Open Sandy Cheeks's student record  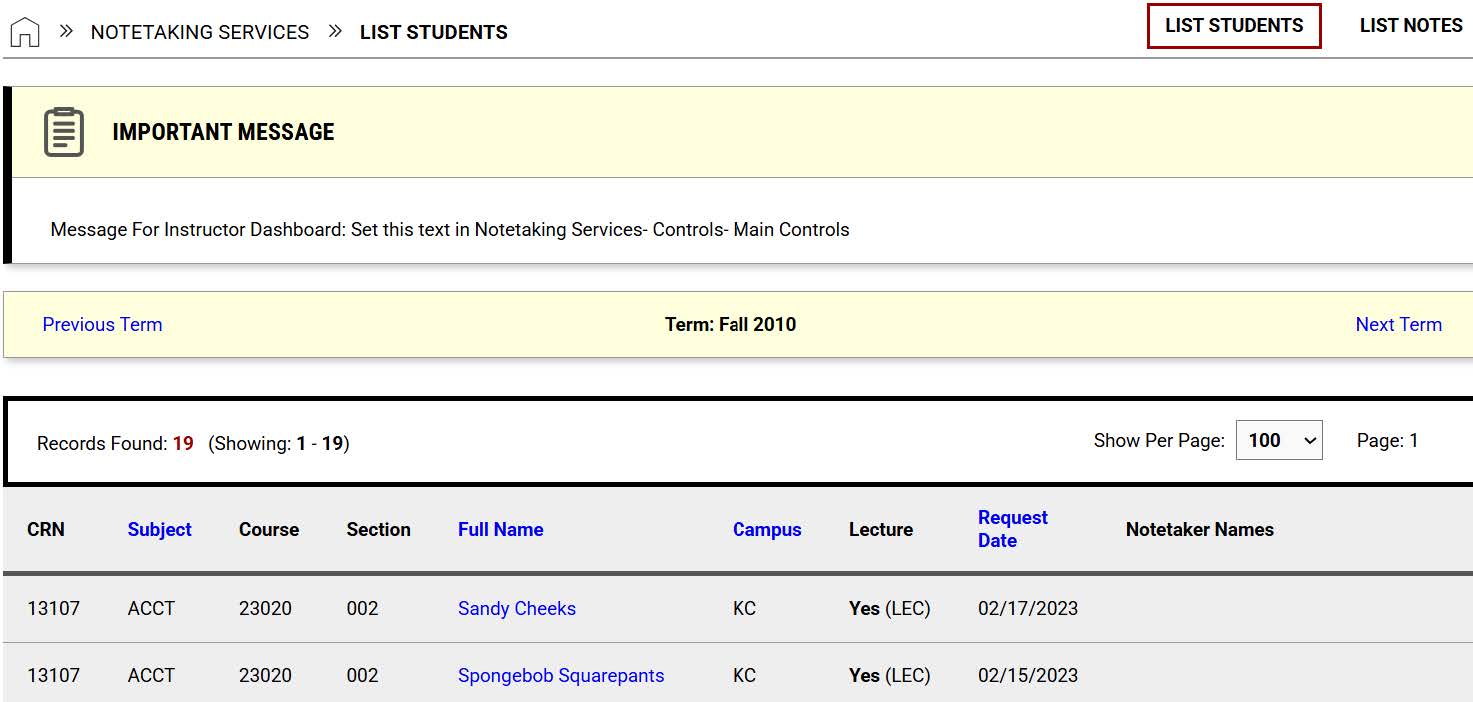pyautogui.click(x=516, y=608)
